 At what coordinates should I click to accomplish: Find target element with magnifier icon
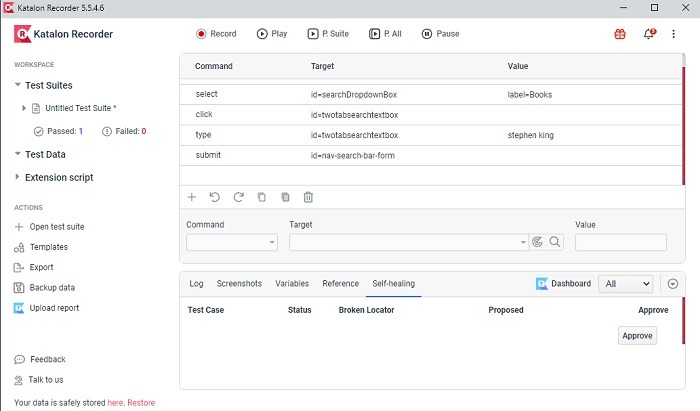(554, 242)
